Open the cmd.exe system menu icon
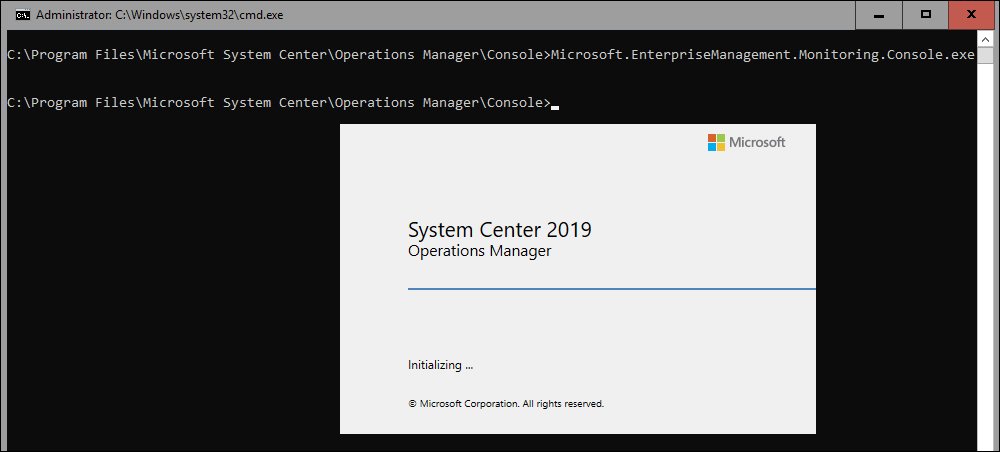Image resolution: width=1000 pixels, height=452 pixels. [x=22, y=15]
